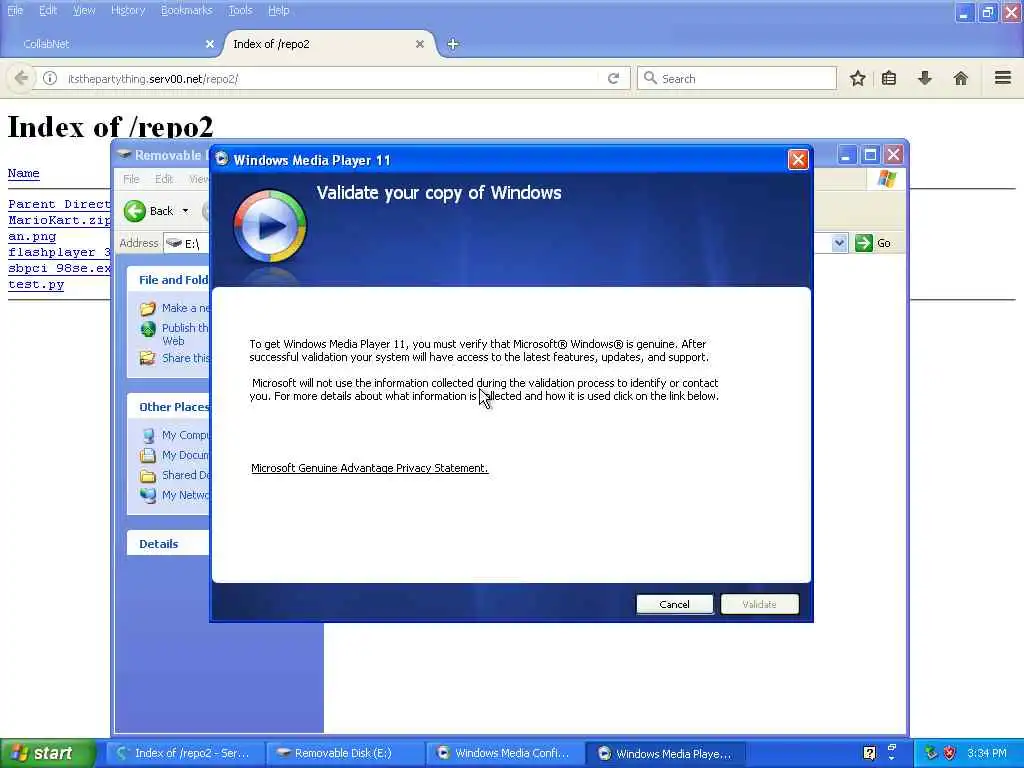This screenshot has width=1024, height=768.
Task: Open Firefox downloads arrow icon
Action: point(925,78)
